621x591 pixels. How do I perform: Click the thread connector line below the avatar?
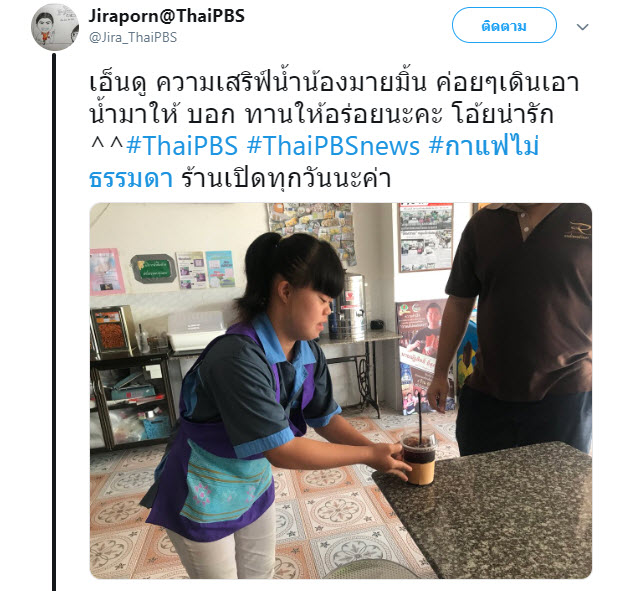click(x=54, y=322)
